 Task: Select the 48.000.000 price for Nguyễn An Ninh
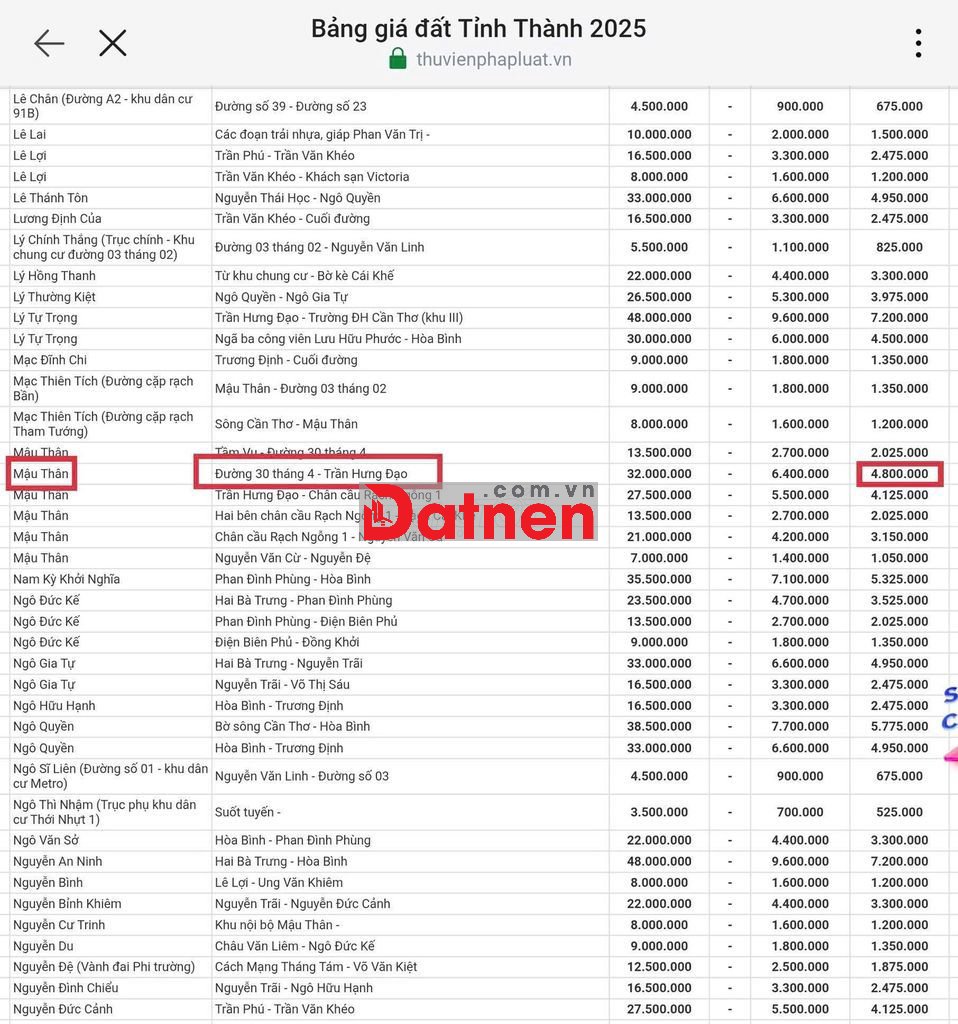point(660,861)
